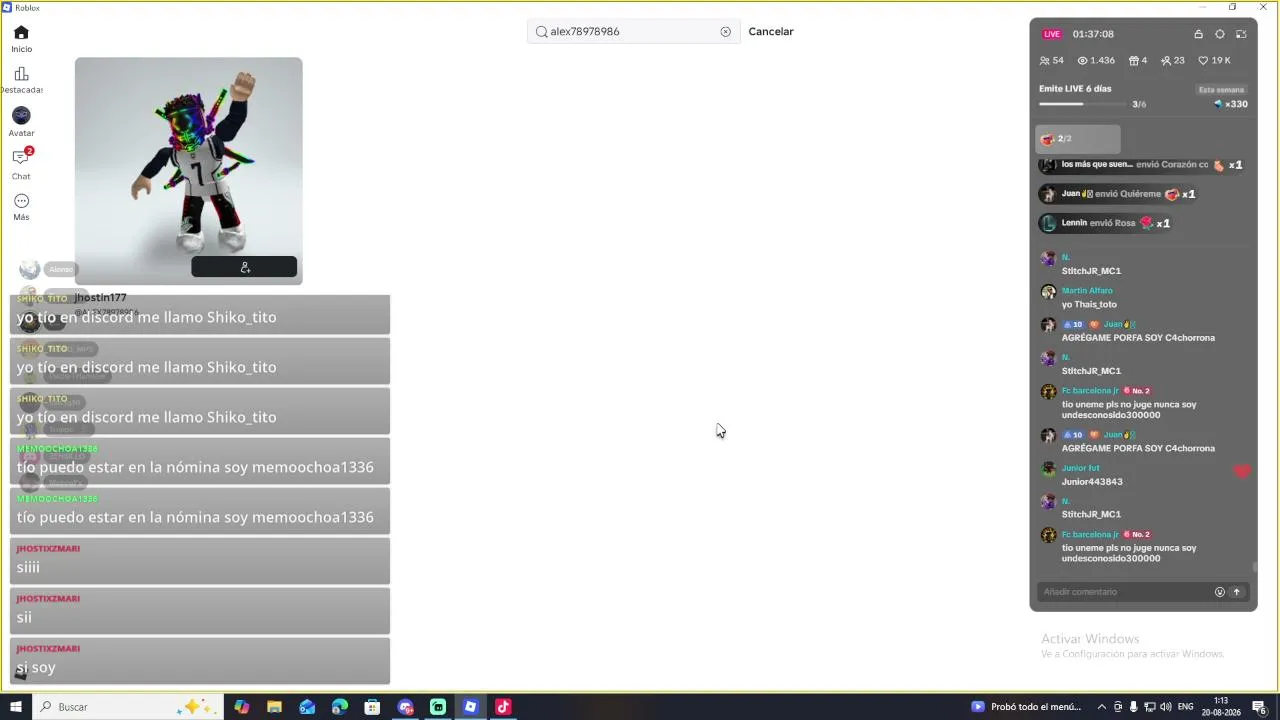Click the Emite LIVE 6 días progress bar

[x=1083, y=104]
